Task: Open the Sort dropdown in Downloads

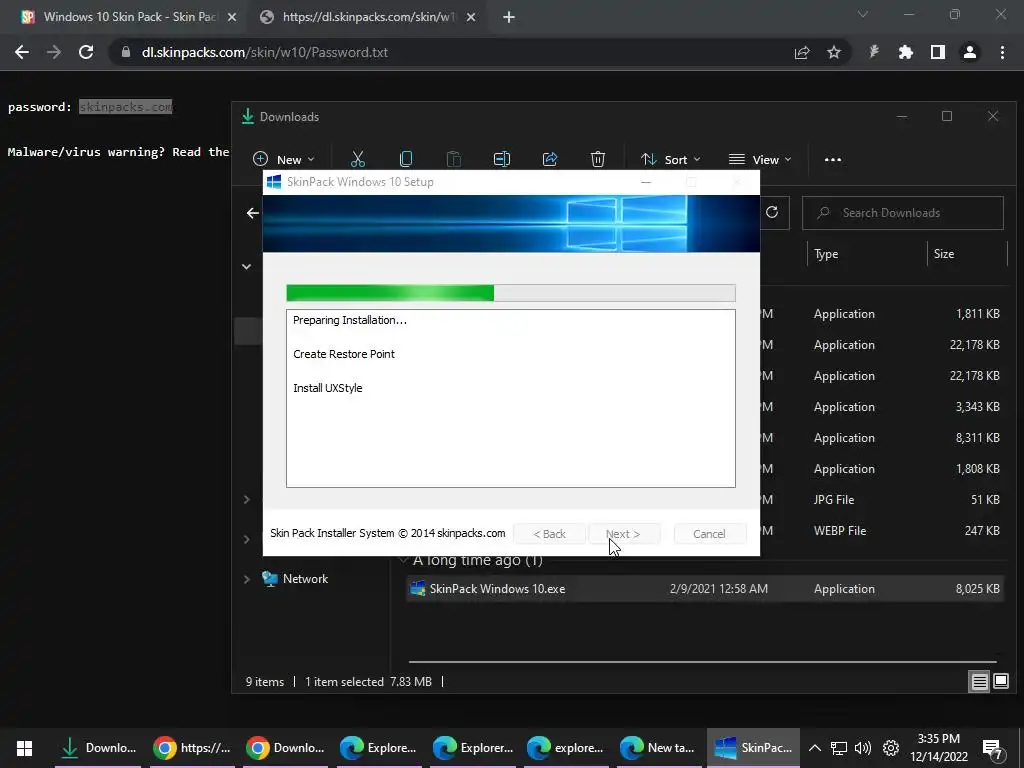Action: [x=671, y=159]
